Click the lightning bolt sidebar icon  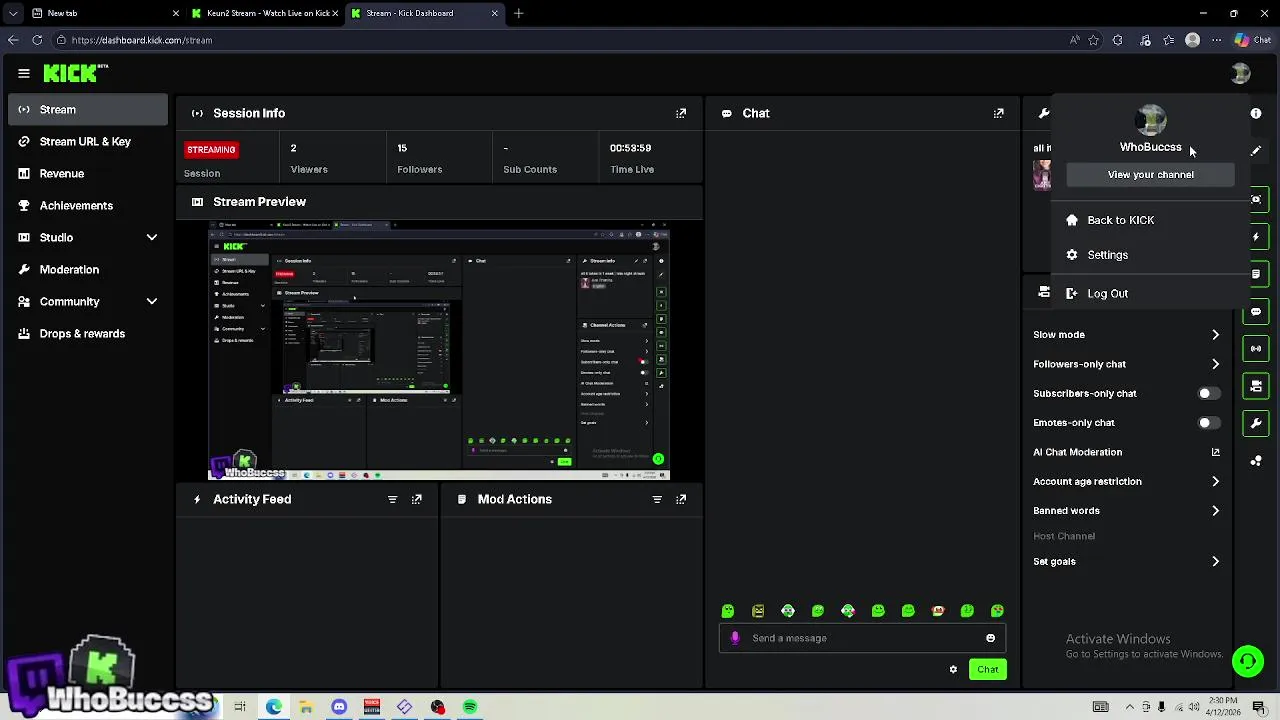1256,237
